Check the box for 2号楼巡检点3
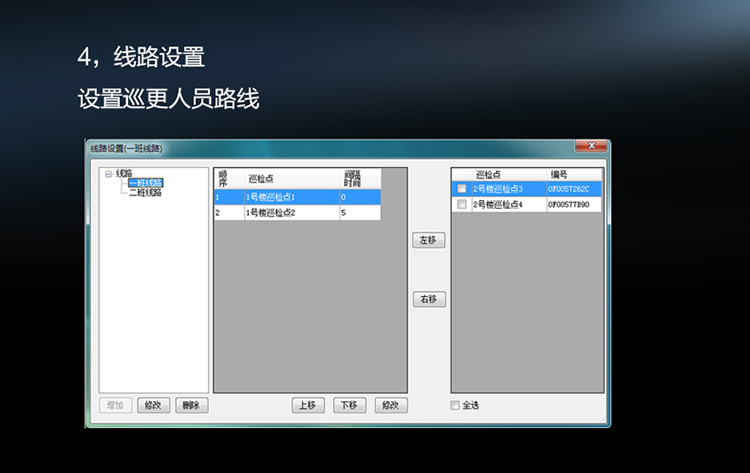Image resolution: width=750 pixels, height=473 pixels. pyautogui.click(x=462, y=189)
